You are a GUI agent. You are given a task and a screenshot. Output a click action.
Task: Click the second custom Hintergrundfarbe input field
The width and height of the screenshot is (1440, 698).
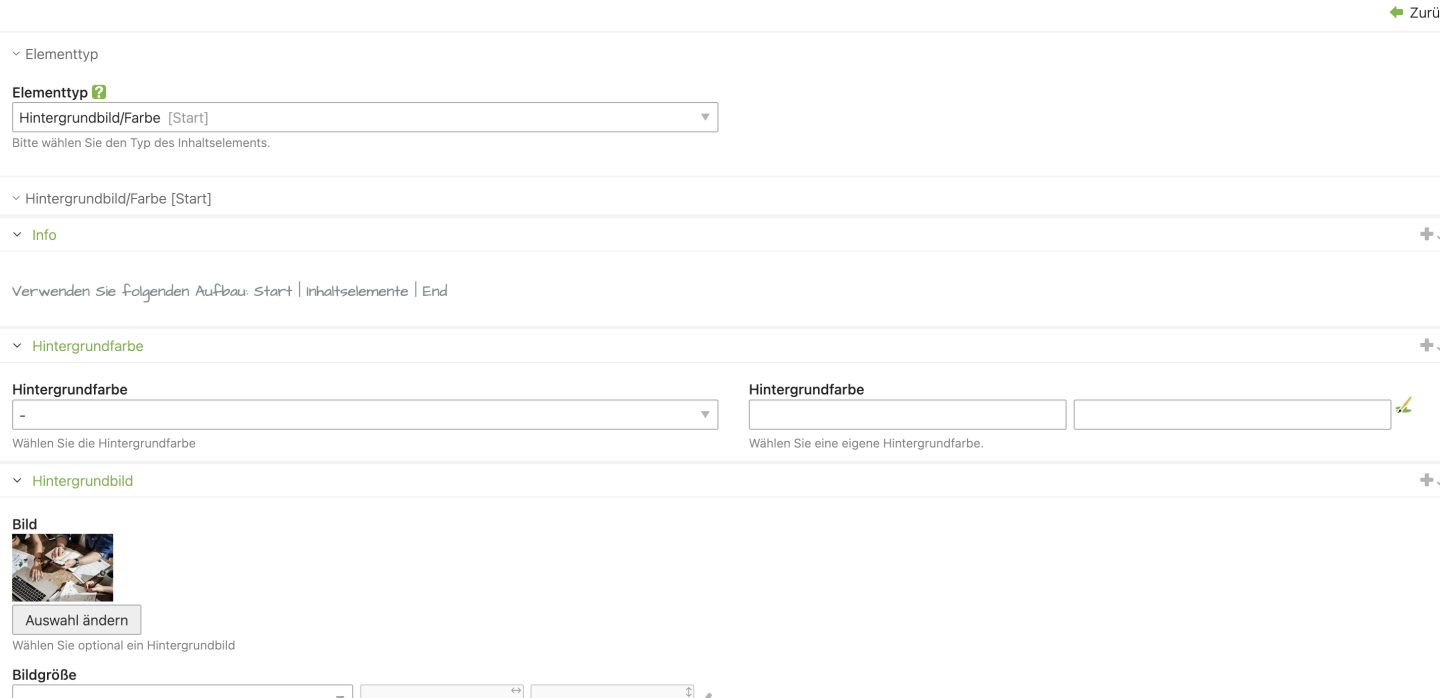(x=1232, y=415)
